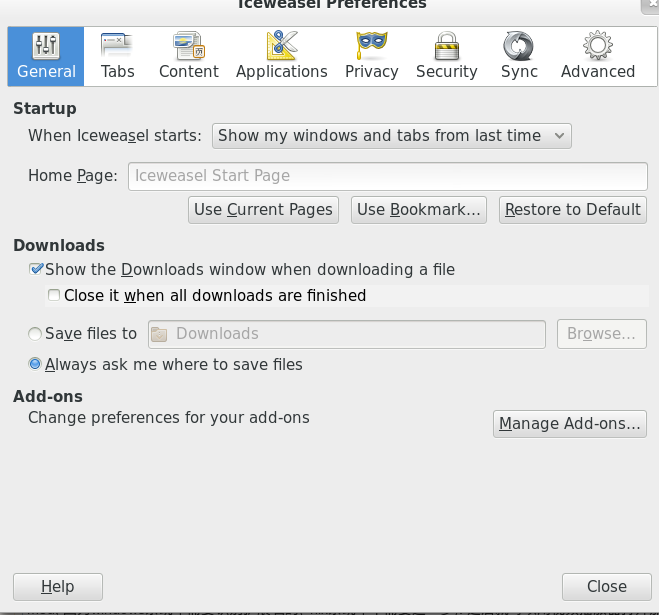Click the Home Page input field
The image size is (659, 615).
click(x=387, y=176)
